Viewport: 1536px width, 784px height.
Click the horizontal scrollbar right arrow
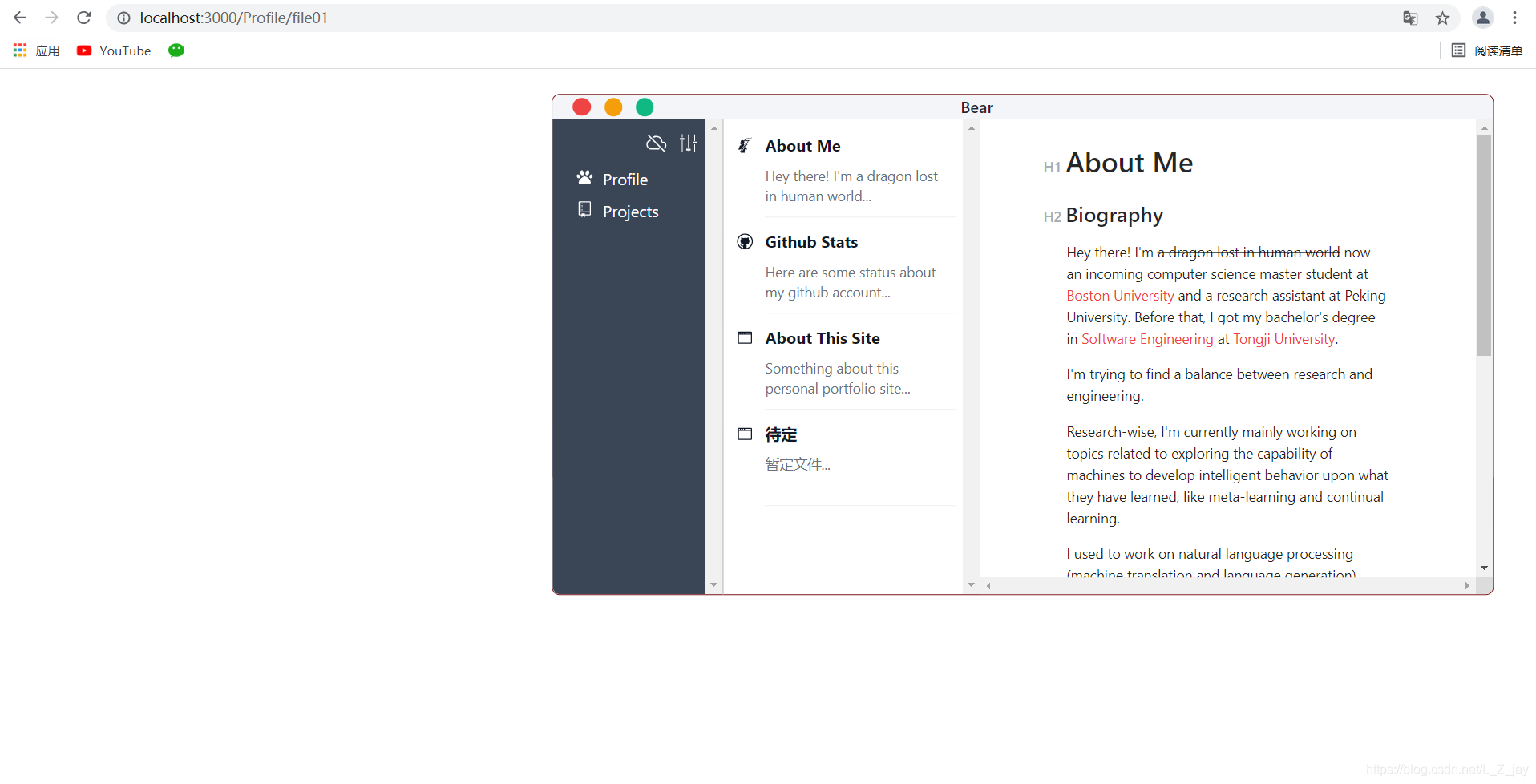coord(1467,585)
